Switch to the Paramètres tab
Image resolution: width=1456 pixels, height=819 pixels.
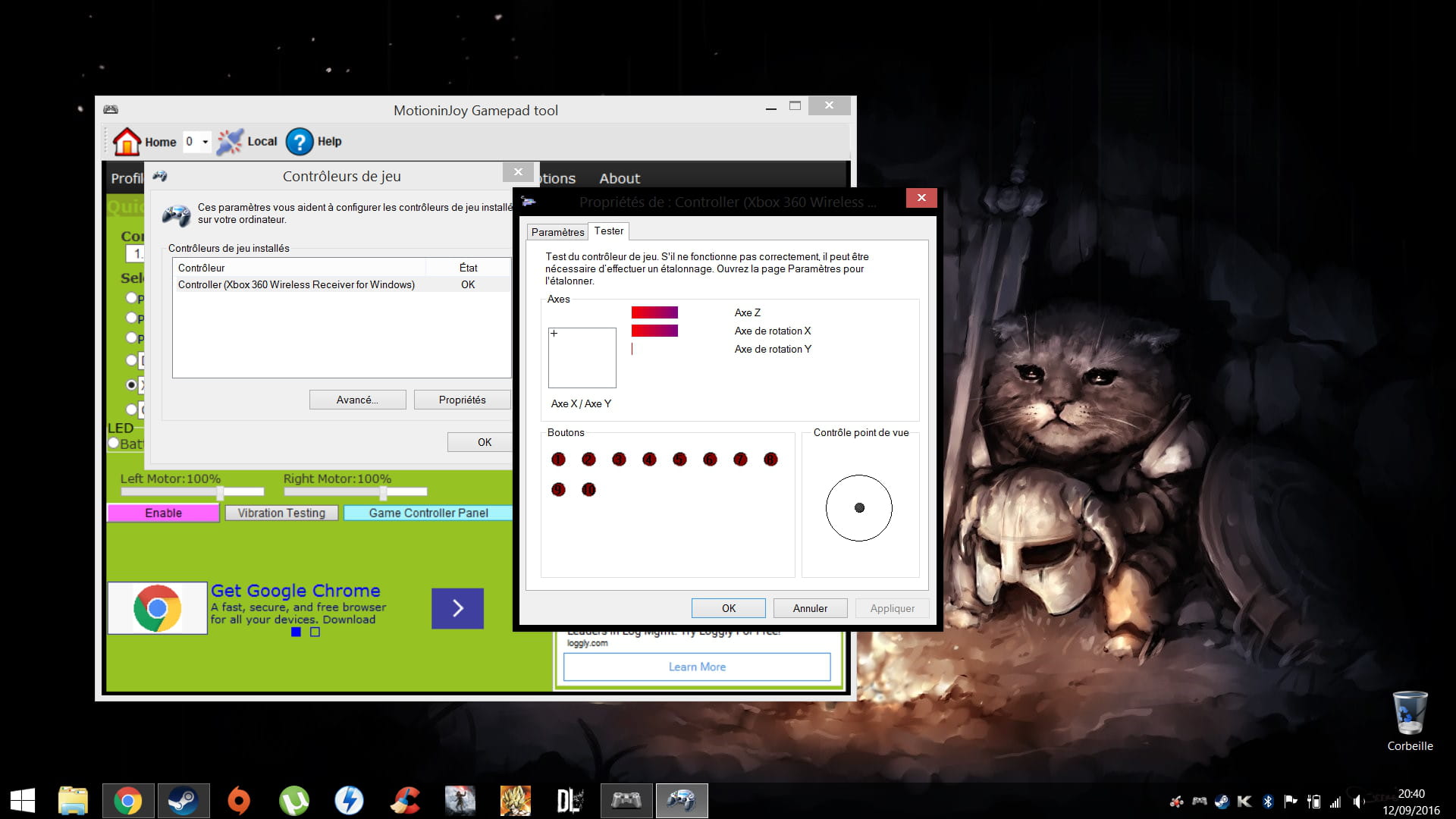tap(557, 232)
